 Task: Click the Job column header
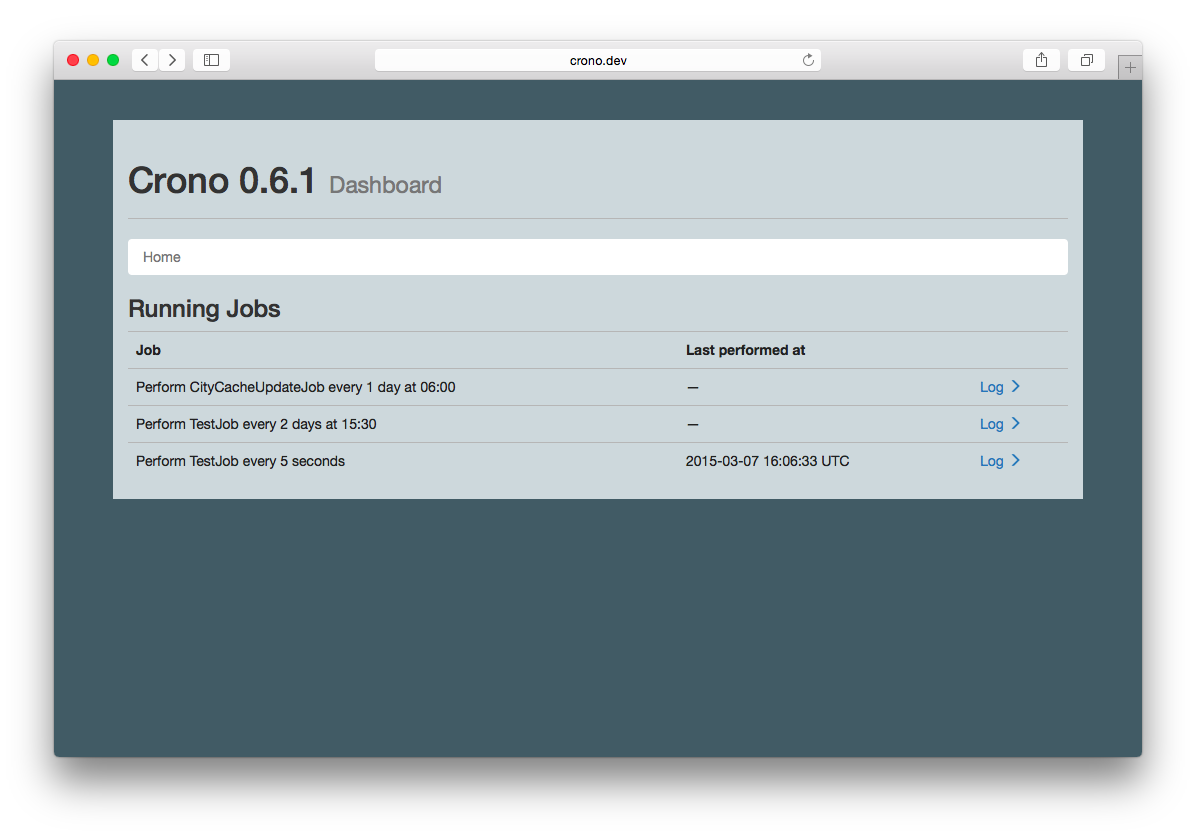coord(148,350)
